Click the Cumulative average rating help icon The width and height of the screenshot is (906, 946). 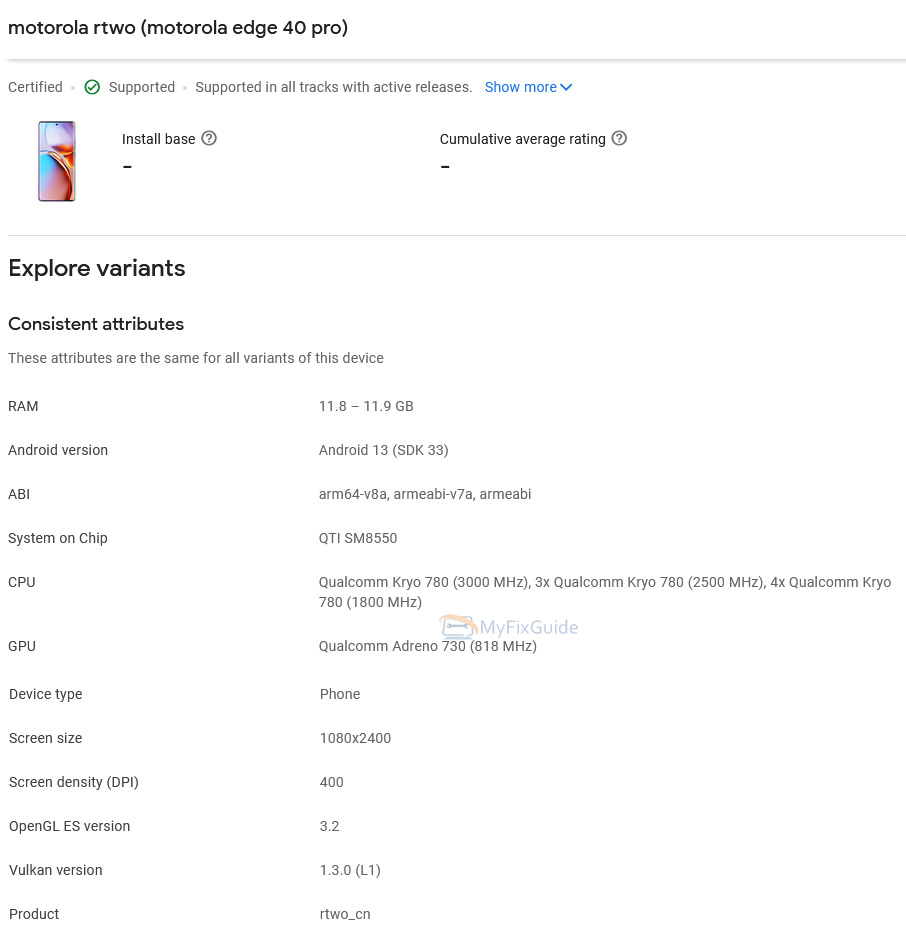pyautogui.click(x=619, y=139)
